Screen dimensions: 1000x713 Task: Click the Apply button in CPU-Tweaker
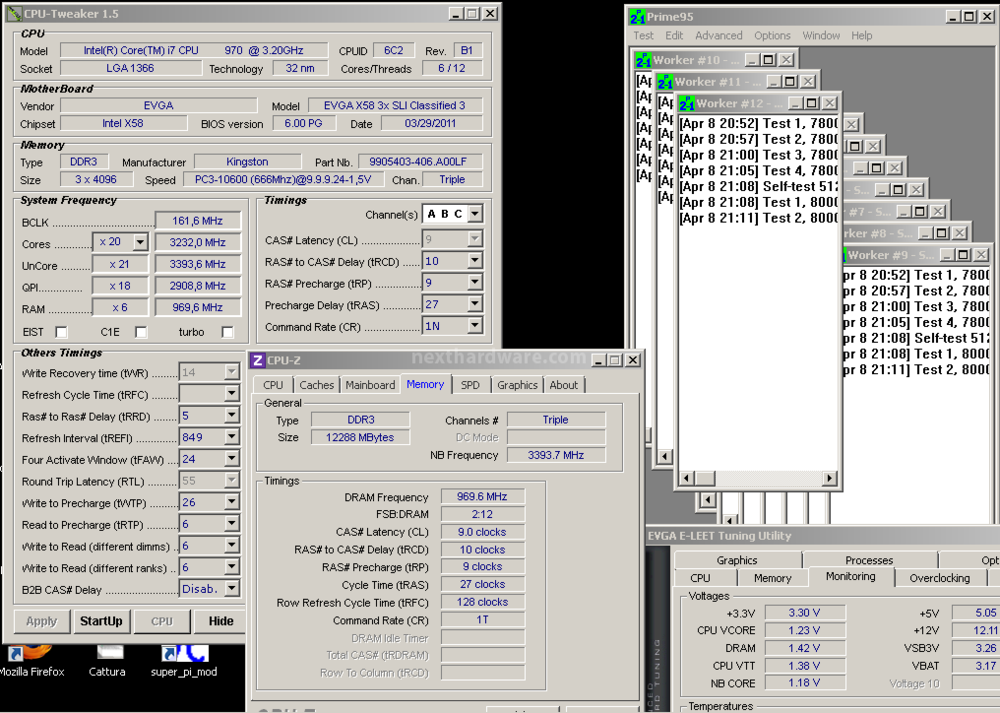(x=41, y=621)
